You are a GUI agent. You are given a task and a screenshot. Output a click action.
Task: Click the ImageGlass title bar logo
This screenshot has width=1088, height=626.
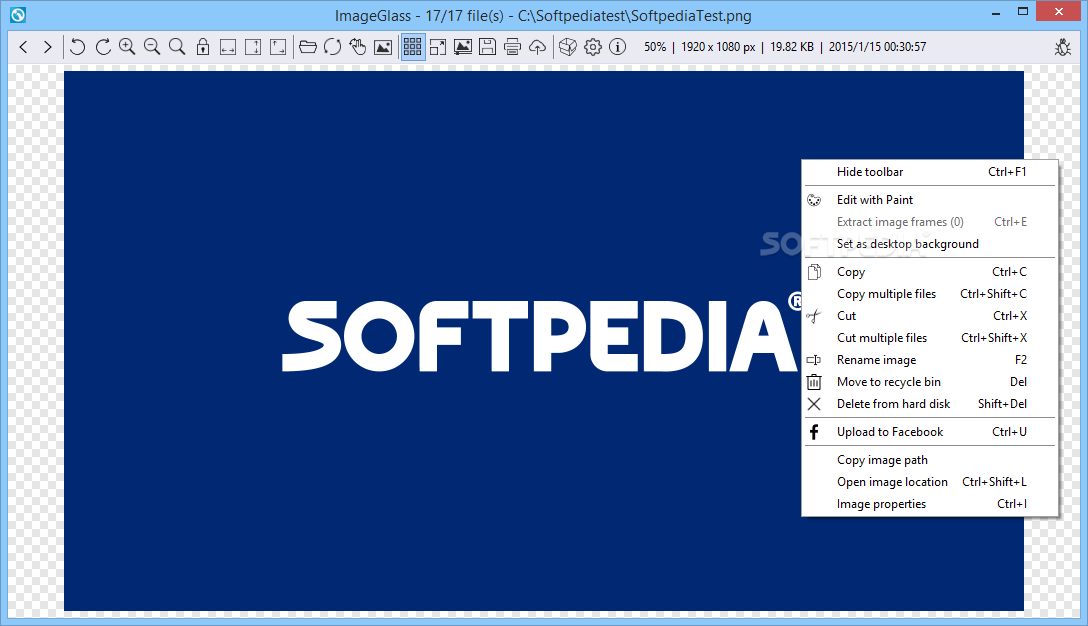point(18,15)
